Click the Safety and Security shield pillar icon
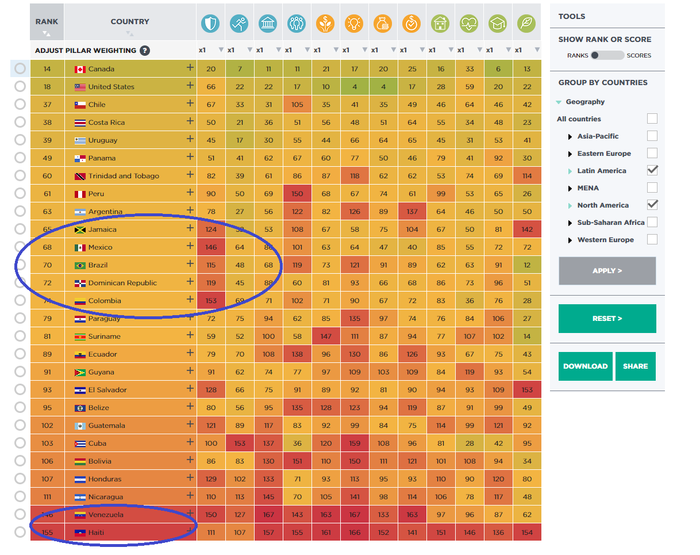Viewport: 700px width, 555px height. 210,23
